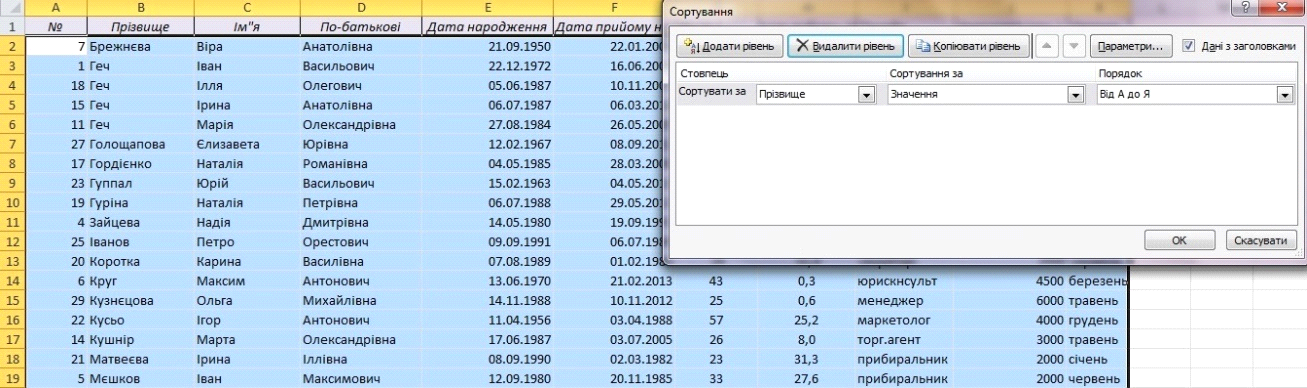Cancel with the Скасувати button
This screenshot has width=1307, height=388.
coord(1261,240)
